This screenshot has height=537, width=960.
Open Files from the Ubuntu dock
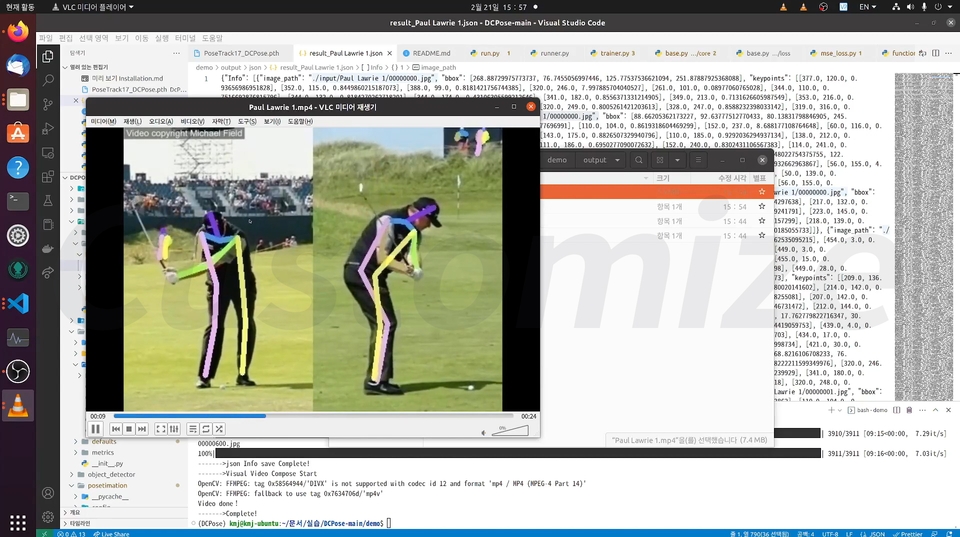[18, 99]
